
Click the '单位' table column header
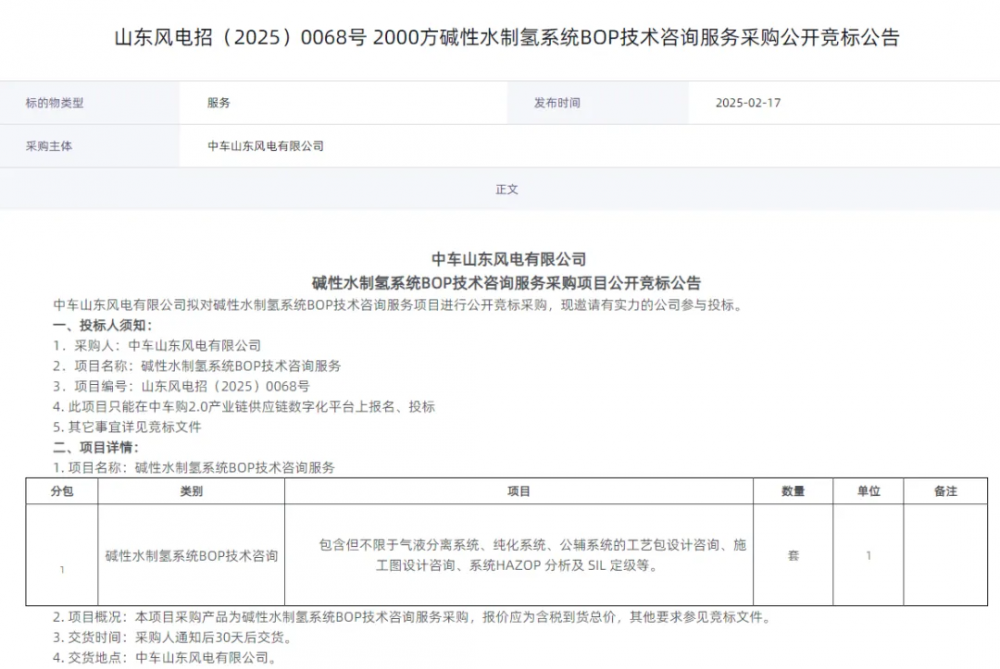(869, 491)
